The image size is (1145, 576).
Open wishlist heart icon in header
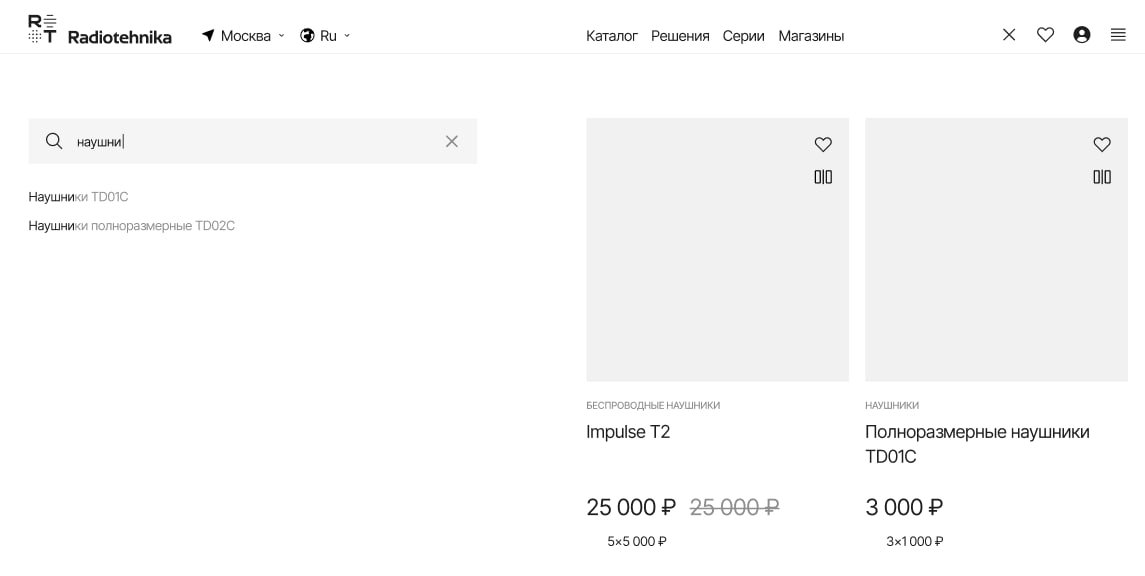click(x=1045, y=35)
